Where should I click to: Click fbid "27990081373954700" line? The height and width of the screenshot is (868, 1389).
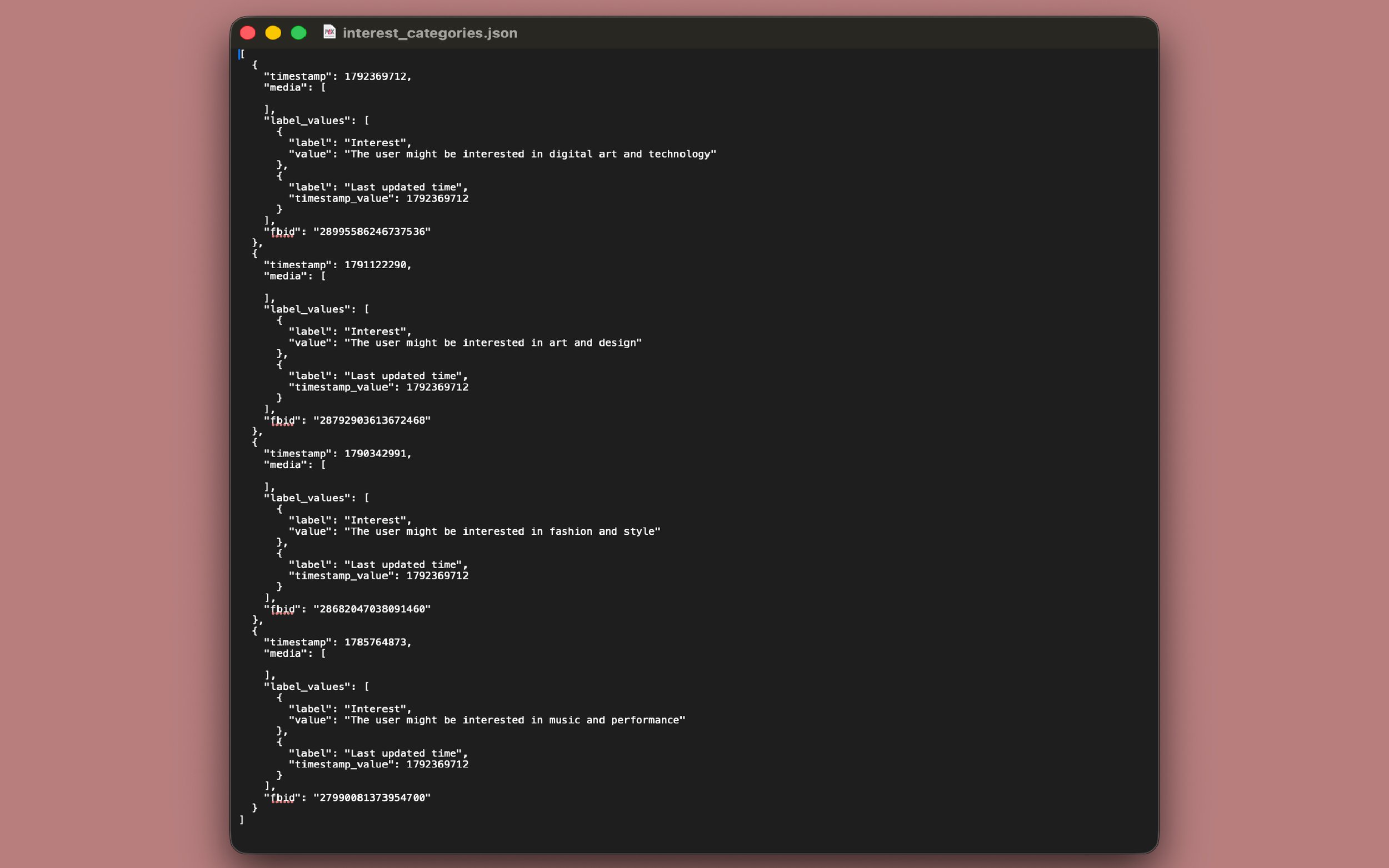coord(347,798)
